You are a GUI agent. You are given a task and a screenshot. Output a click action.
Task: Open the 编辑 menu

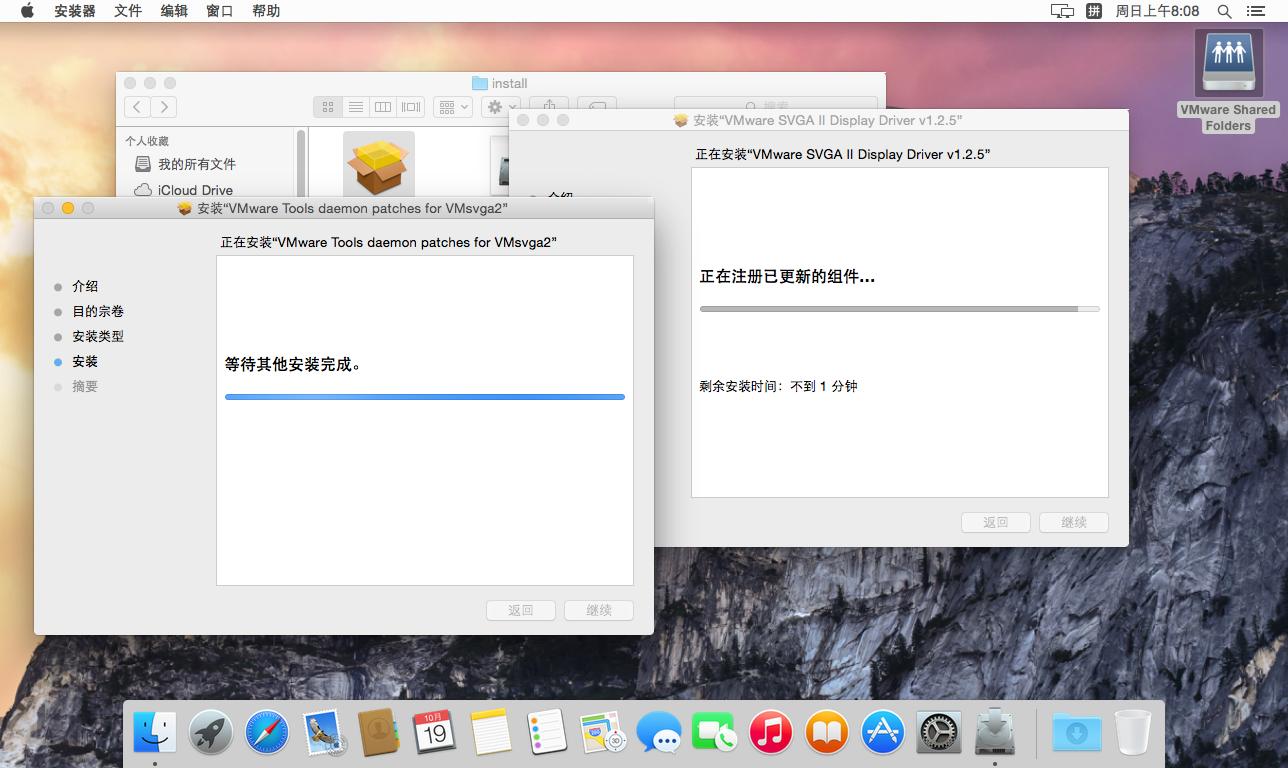click(174, 11)
